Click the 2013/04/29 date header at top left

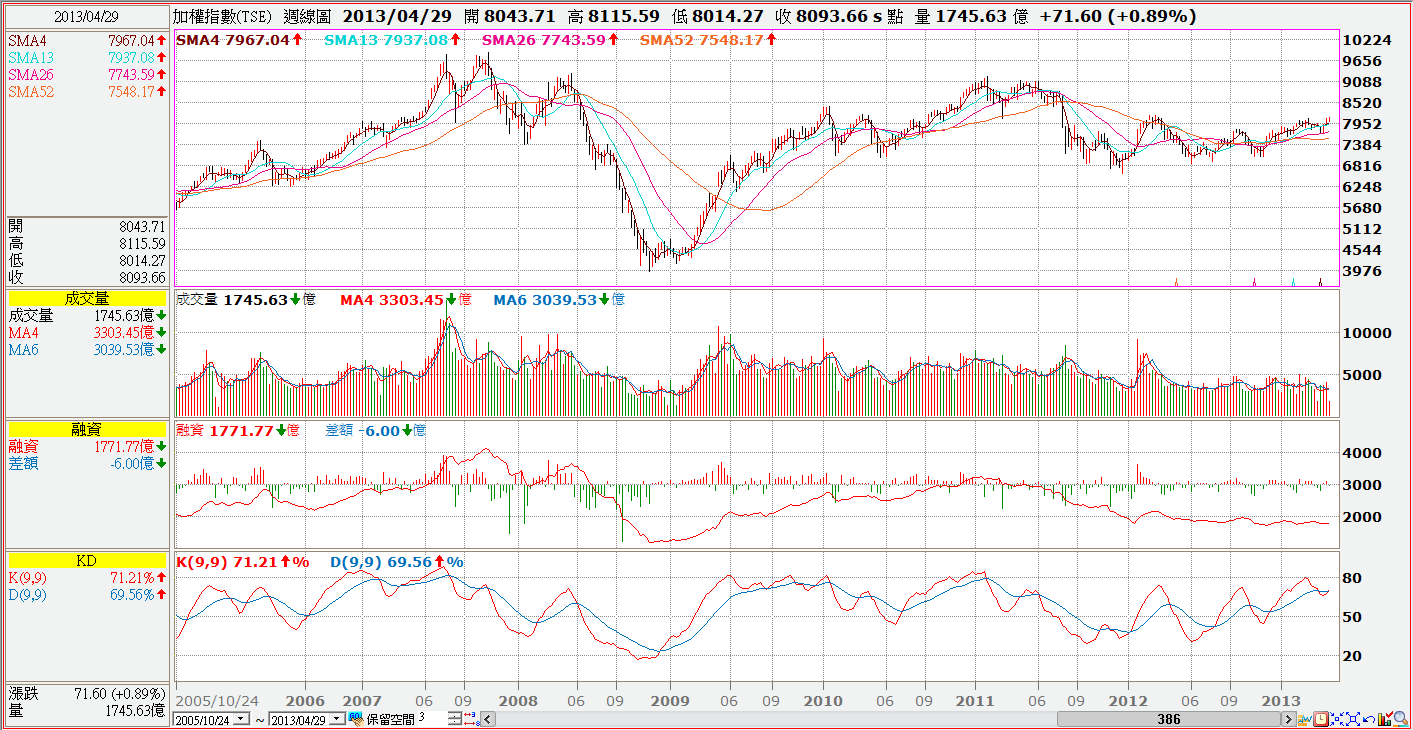pyautogui.click(x=86, y=18)
